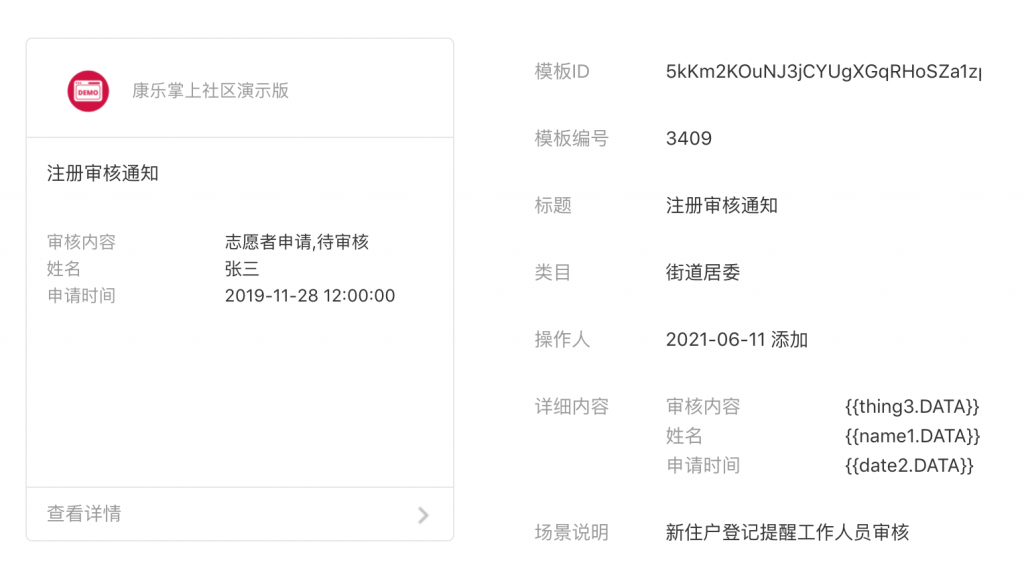This screenshot has width=1024, height=579.
Task: Click the 模板ID field label
Action: (562, 72)
